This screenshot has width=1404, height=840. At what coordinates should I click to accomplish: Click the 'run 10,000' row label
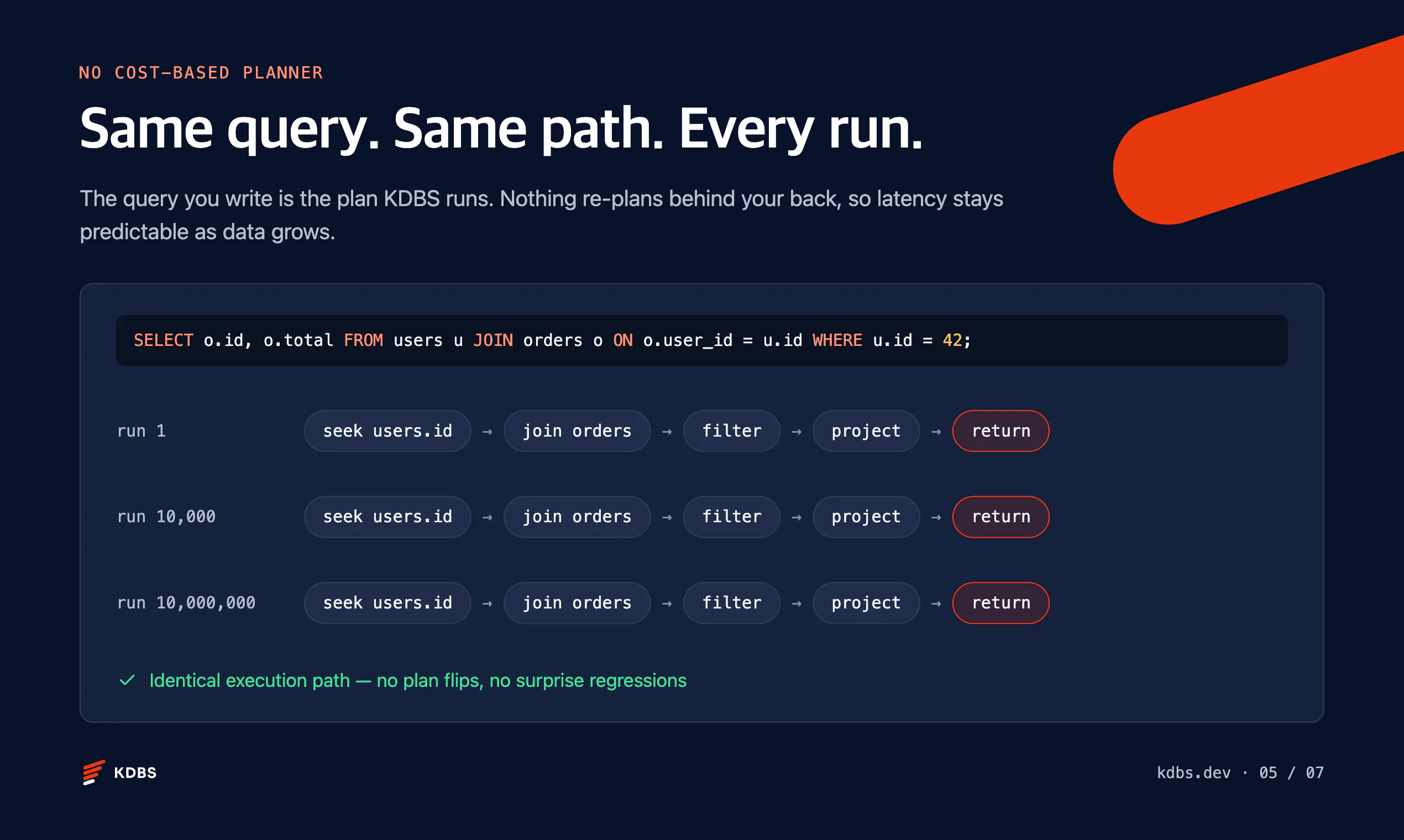166,517
